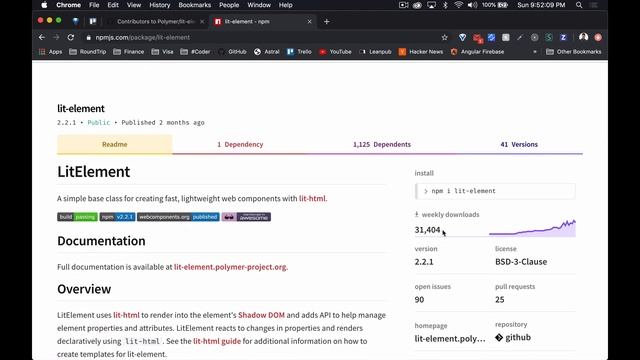Select the 1 Dependency tab
Viewport: 640px width, 360px height.
[x=240, y=144]
